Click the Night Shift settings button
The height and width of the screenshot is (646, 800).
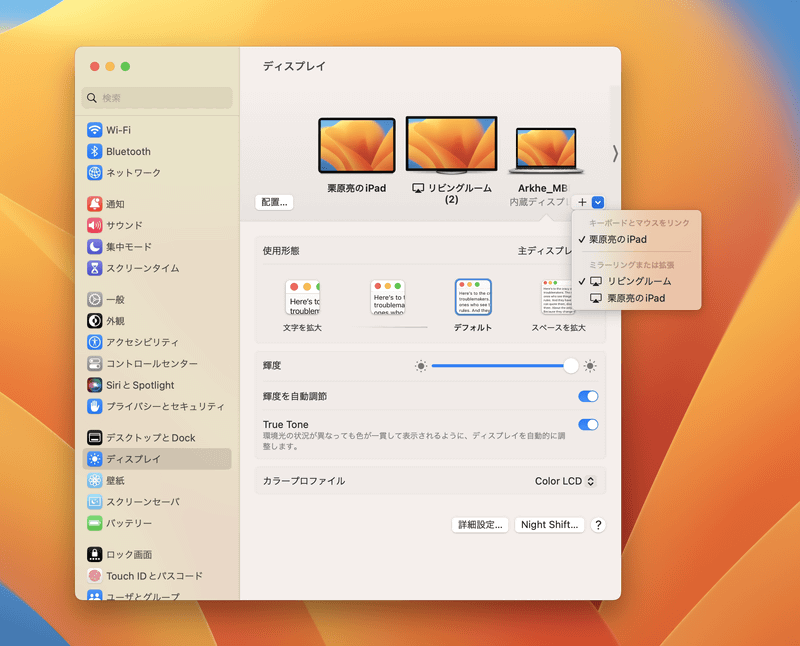click(549, 524)
